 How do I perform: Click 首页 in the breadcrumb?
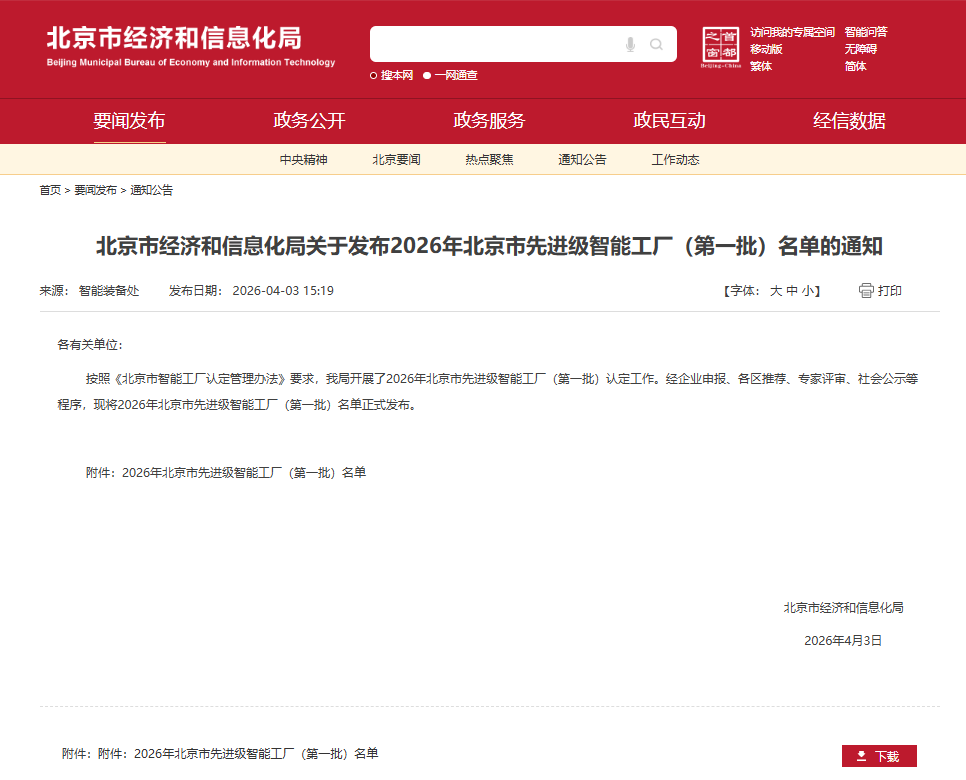pos(50,190)
